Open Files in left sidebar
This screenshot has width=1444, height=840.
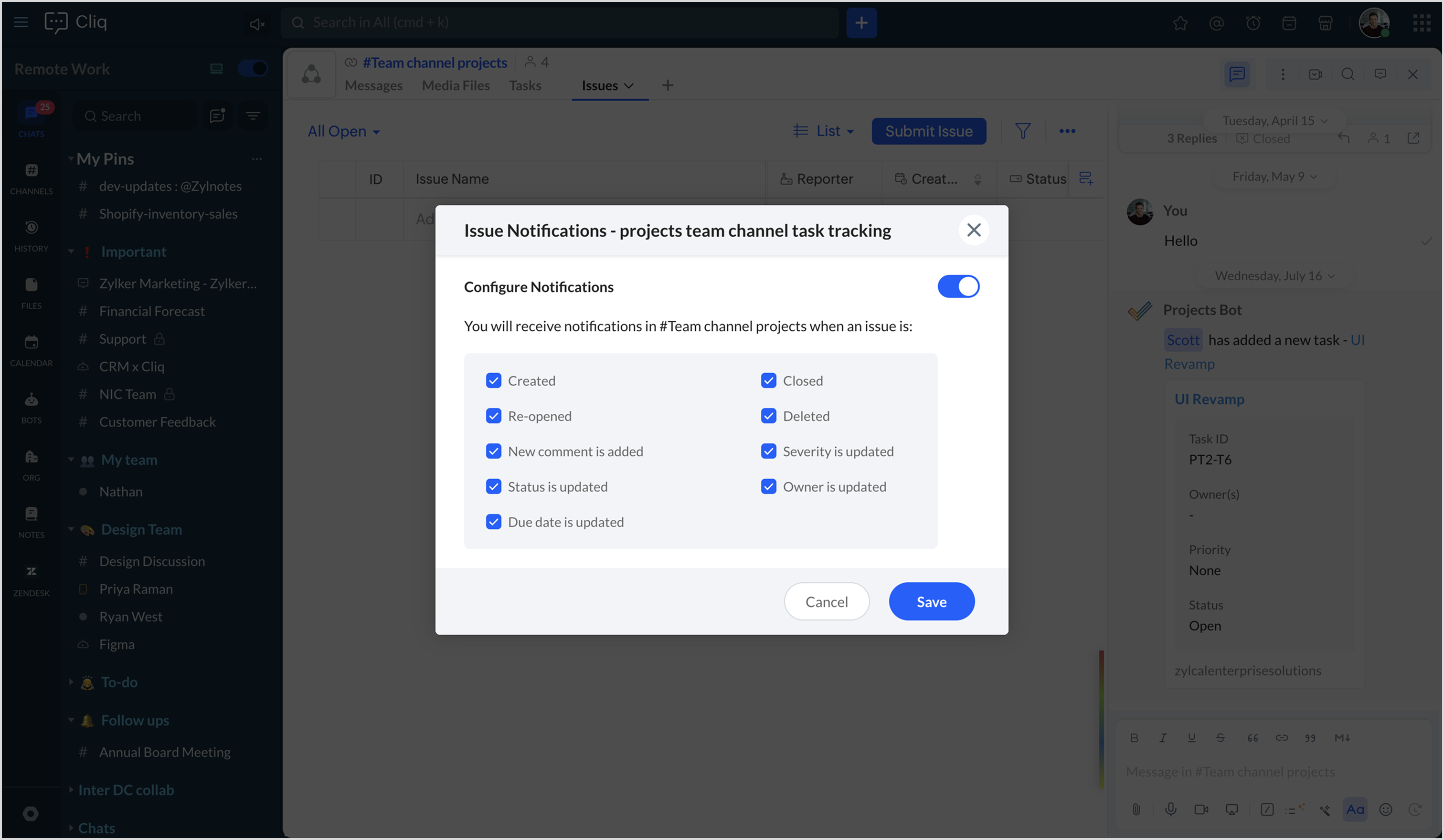31,293
